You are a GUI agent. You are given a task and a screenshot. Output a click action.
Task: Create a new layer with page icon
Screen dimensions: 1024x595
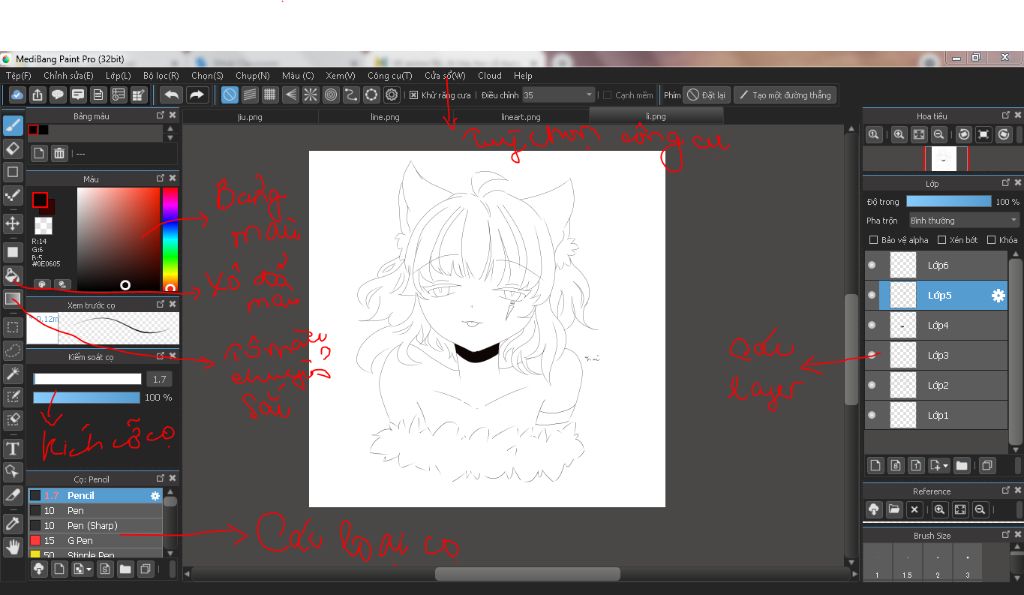[x=875, y=465]
